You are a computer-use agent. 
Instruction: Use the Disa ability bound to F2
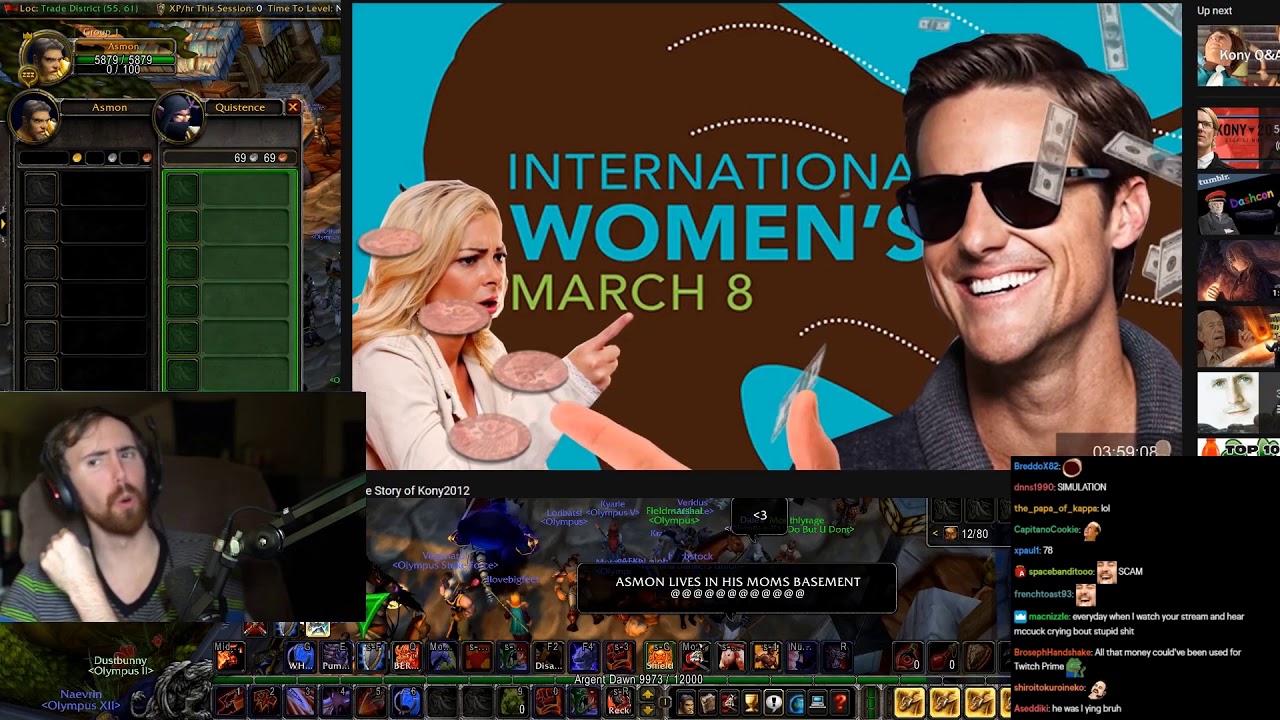(548, 656)
